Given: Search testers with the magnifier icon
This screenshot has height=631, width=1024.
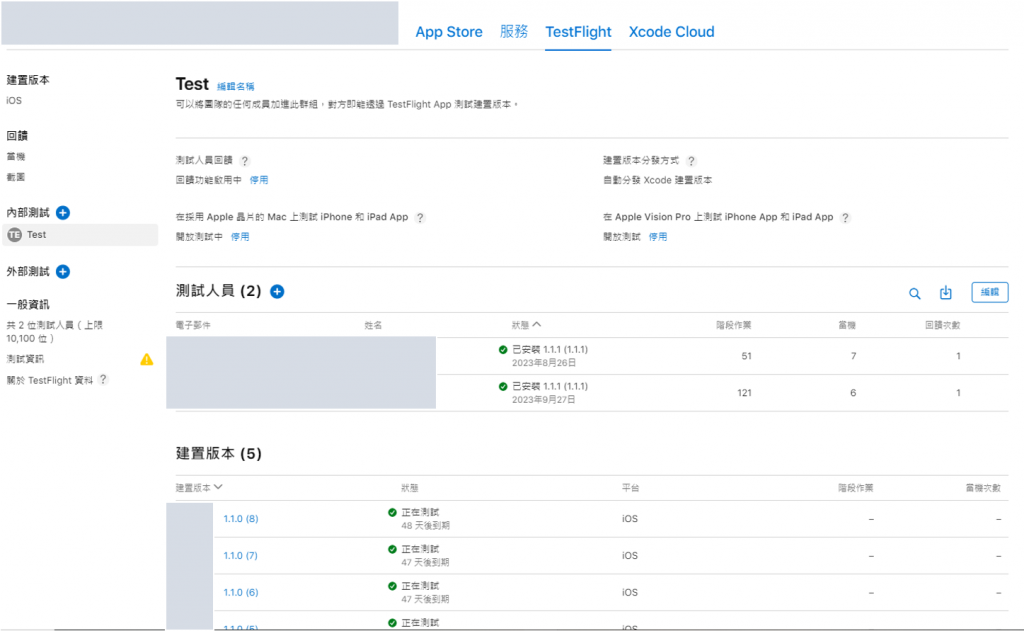Looking at the screenshot, I should tap(914, 293).
